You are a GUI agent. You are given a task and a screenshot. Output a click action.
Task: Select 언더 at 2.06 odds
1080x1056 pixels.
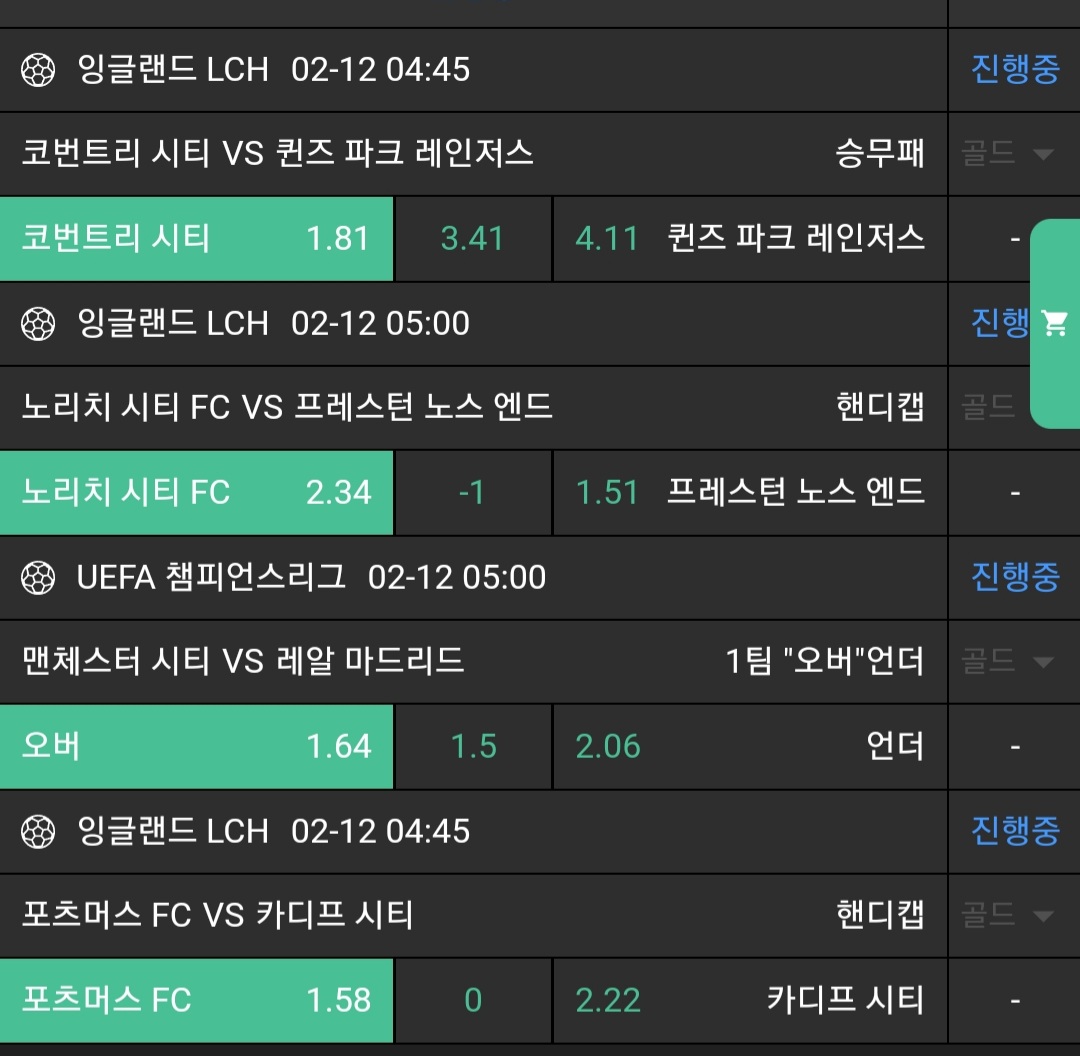pos(750,747)
